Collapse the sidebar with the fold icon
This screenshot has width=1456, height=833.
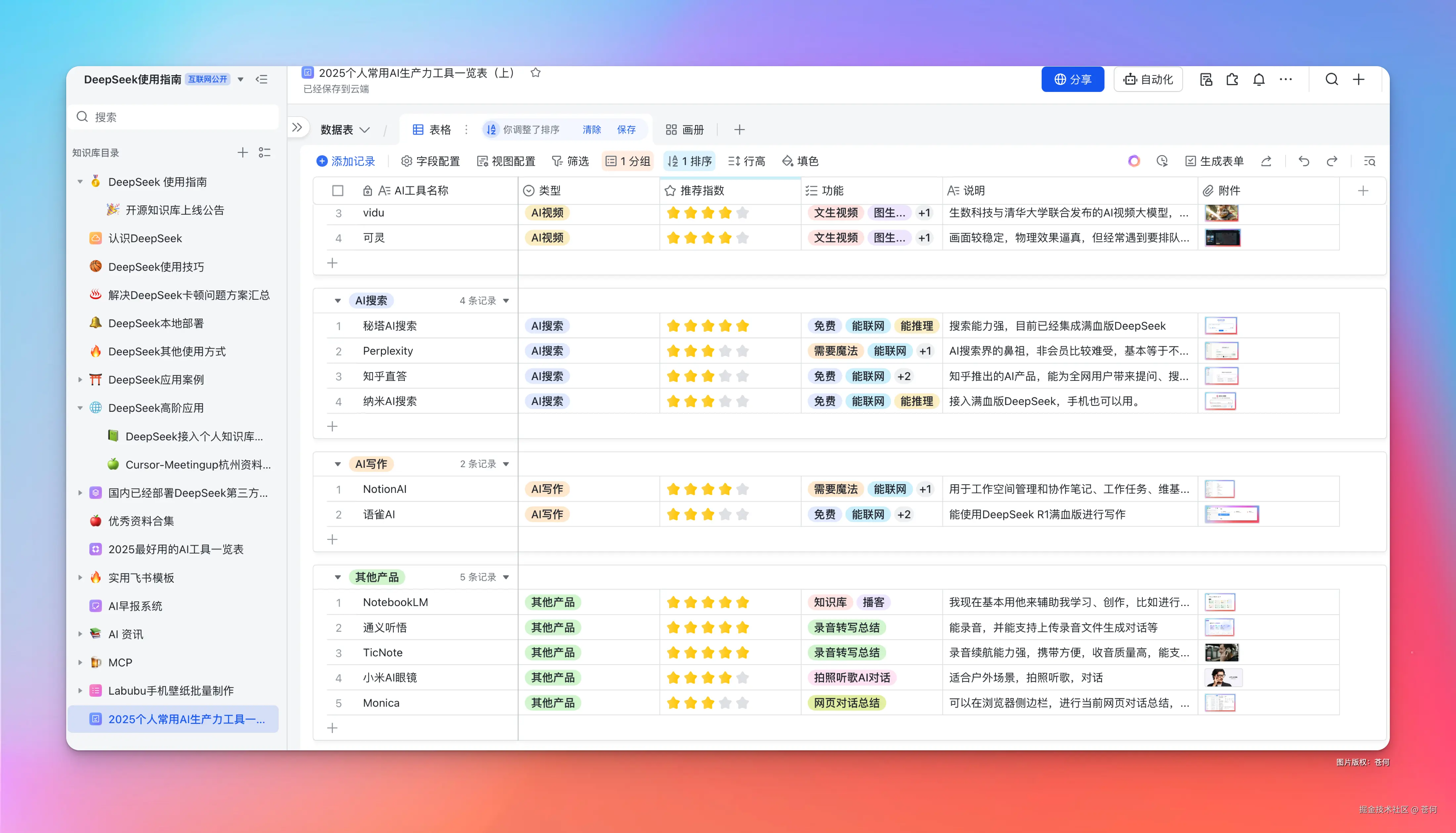tap(261, 79)
